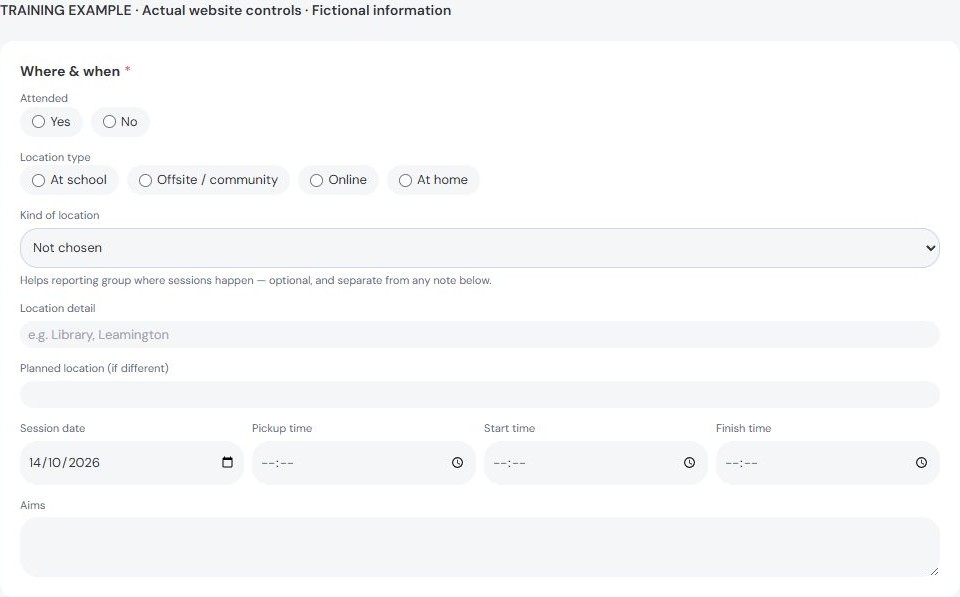Open the Pickup time clock picker icon
This screenshot has height=597, width=960.
click(x=457, y=463)
